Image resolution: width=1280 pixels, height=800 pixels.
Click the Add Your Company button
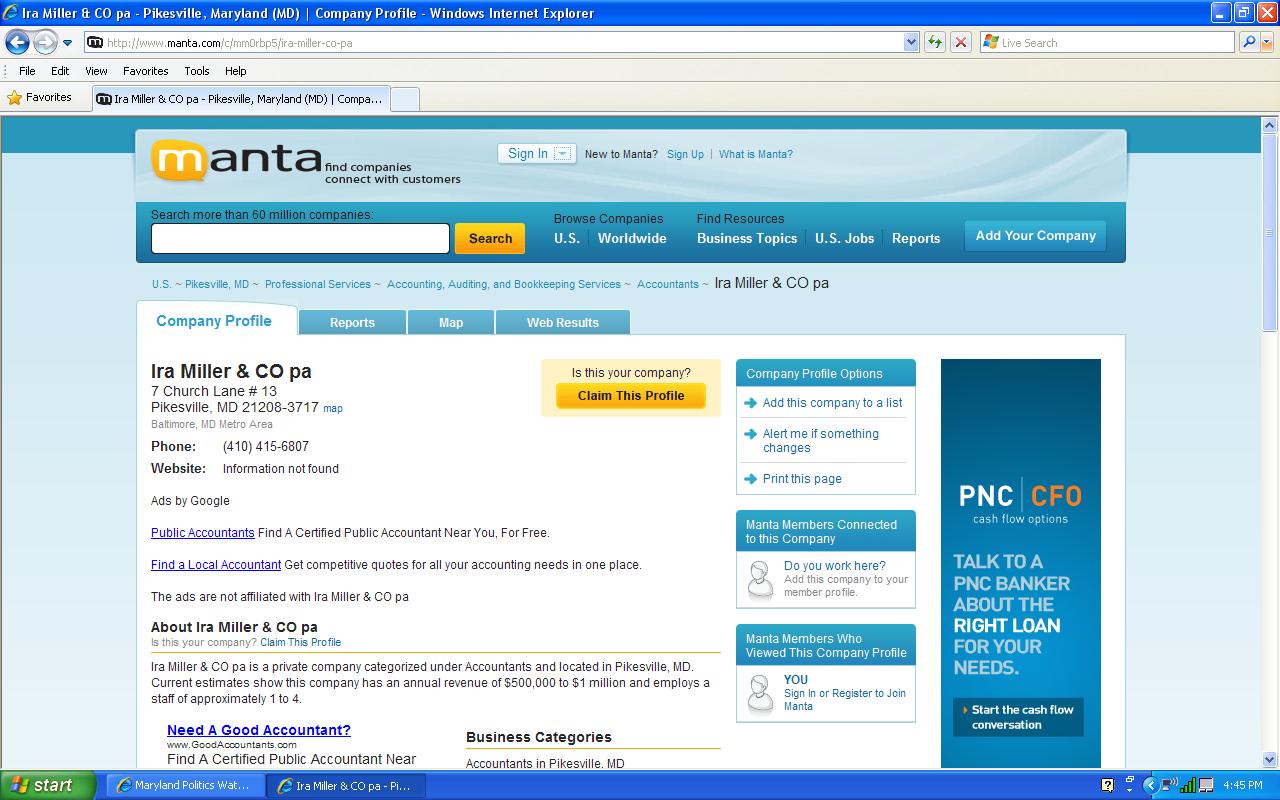[1035, 236]
